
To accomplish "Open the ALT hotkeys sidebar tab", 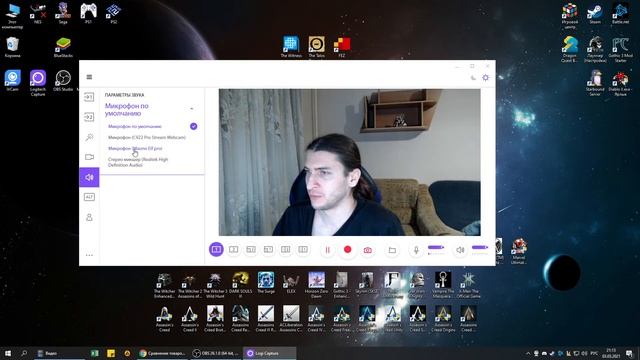I will pos(89,197).
